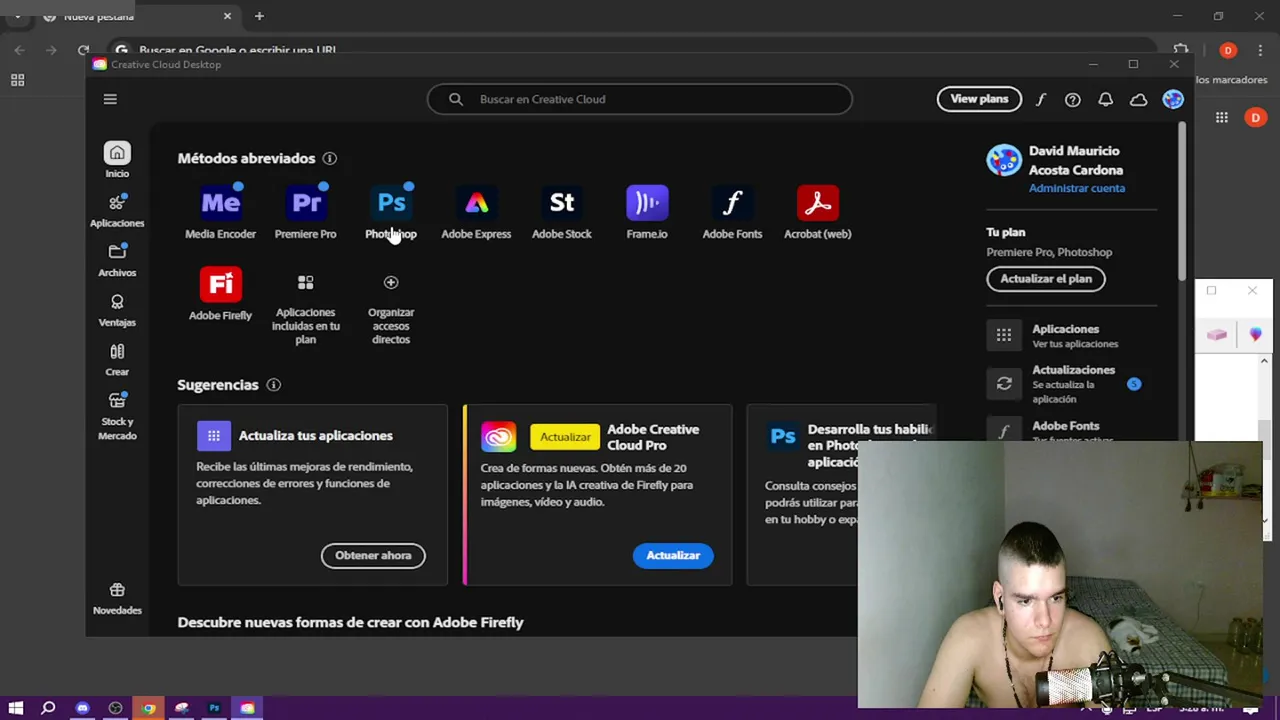1280x720 pixels.
Task: Open the Windows Start menu
Action: pyautogui.click(x=16, y=708)
